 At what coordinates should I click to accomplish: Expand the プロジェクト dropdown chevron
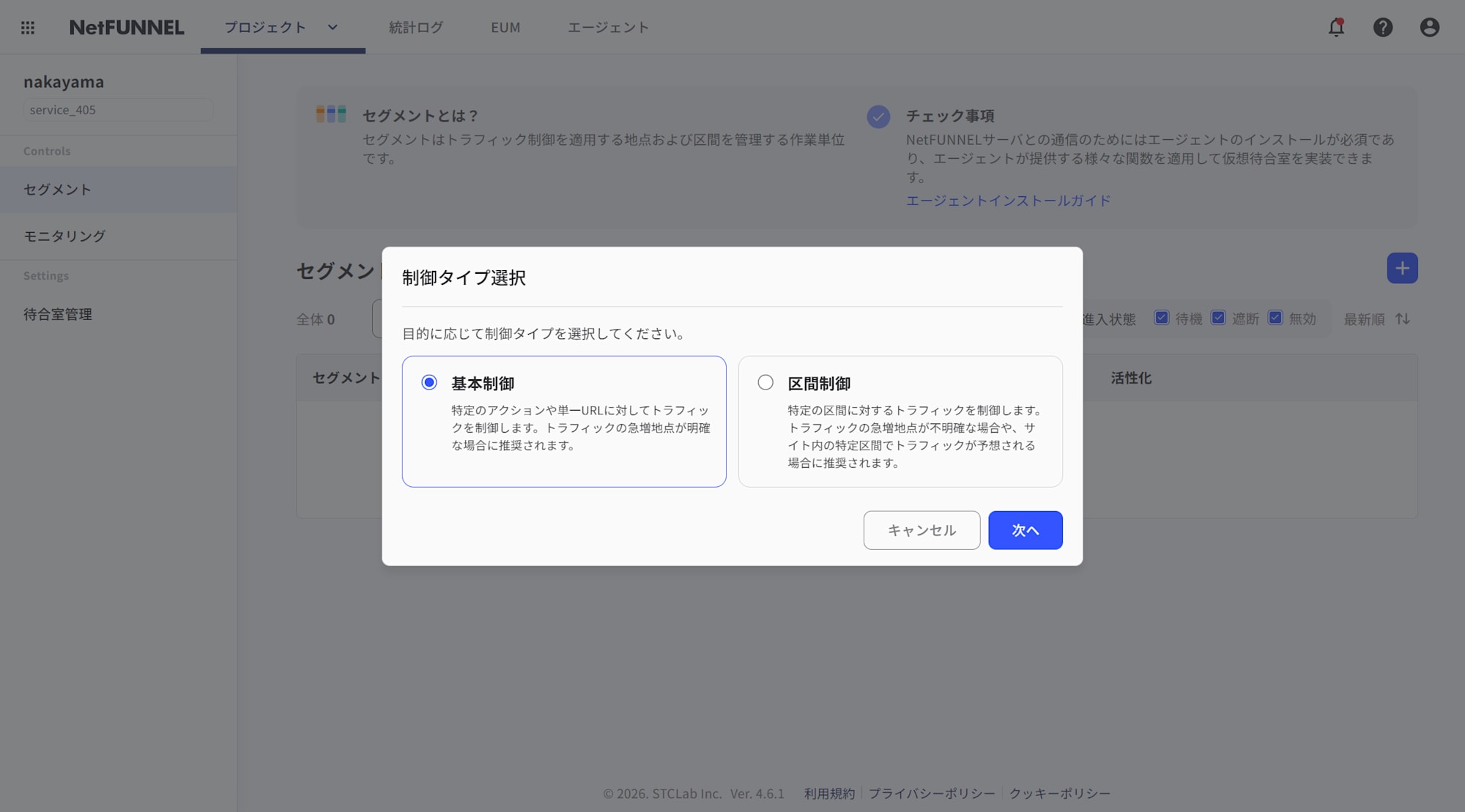coord(333,28)
